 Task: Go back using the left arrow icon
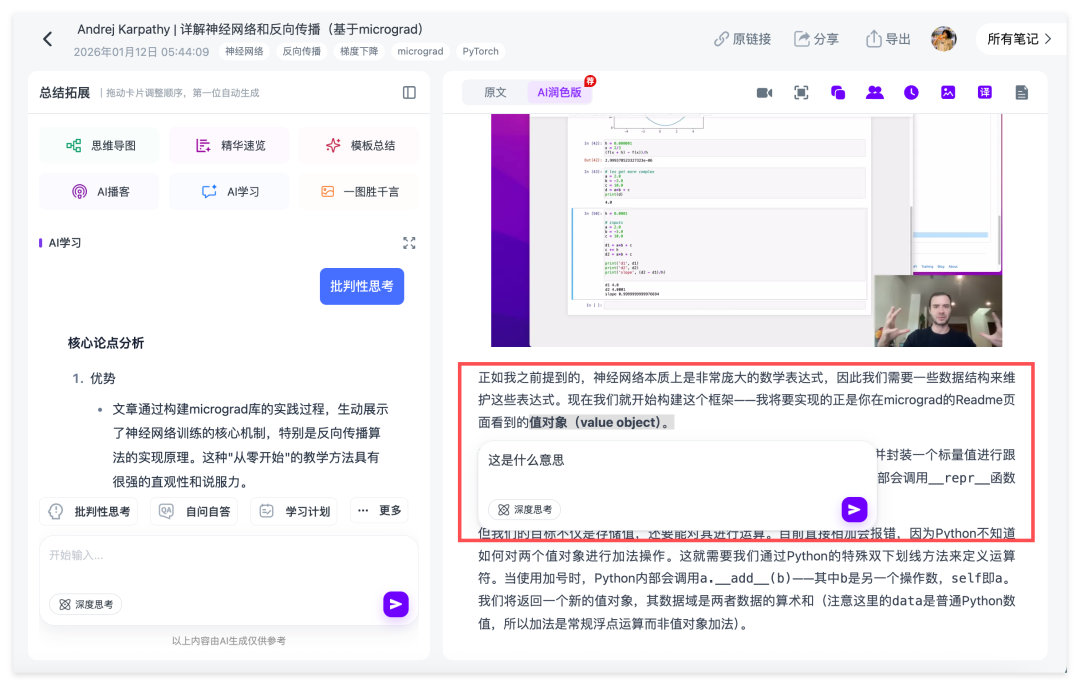point(48,39)
